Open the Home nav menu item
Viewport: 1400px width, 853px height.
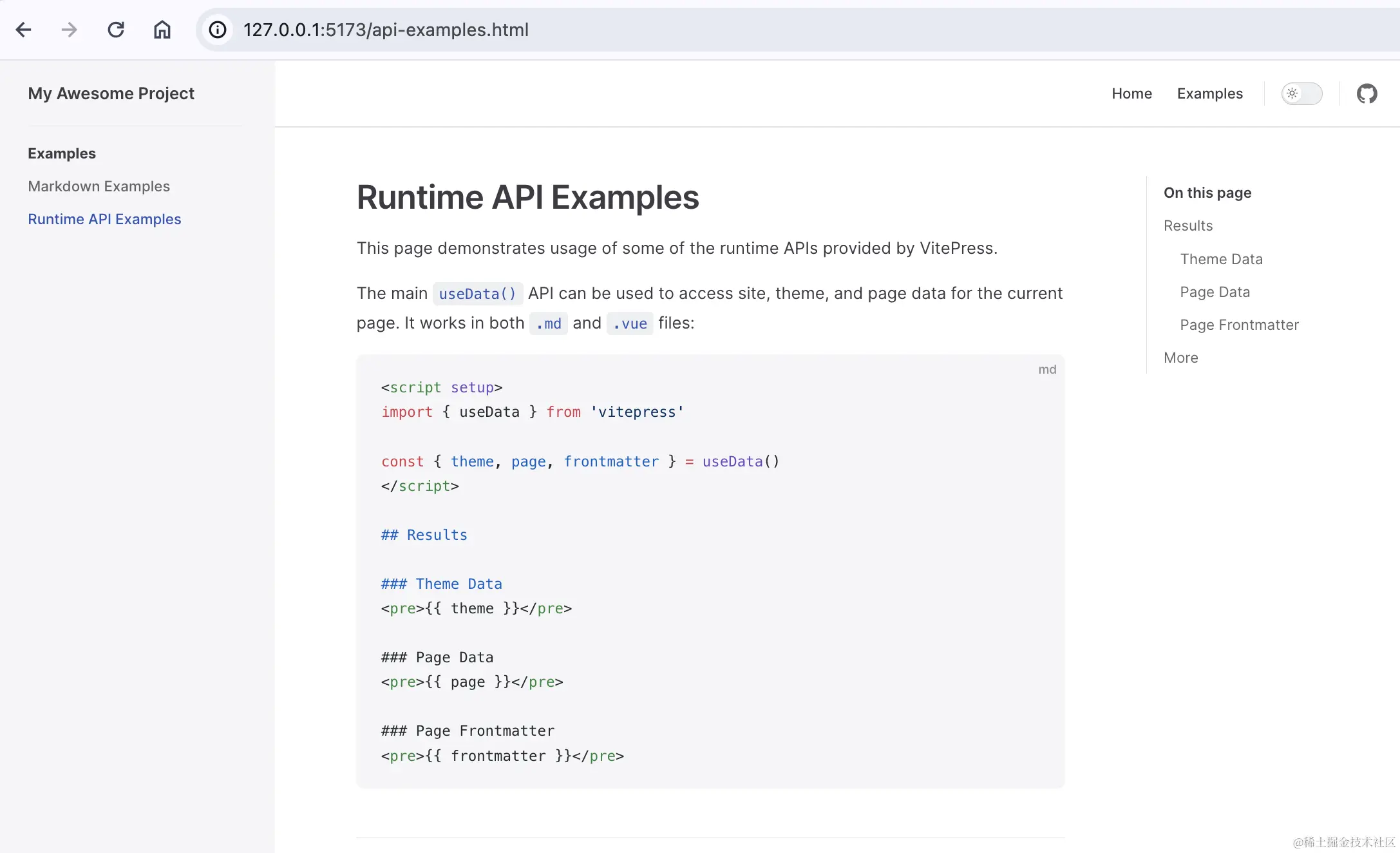pyautogui.click(x=1131, y=93)
